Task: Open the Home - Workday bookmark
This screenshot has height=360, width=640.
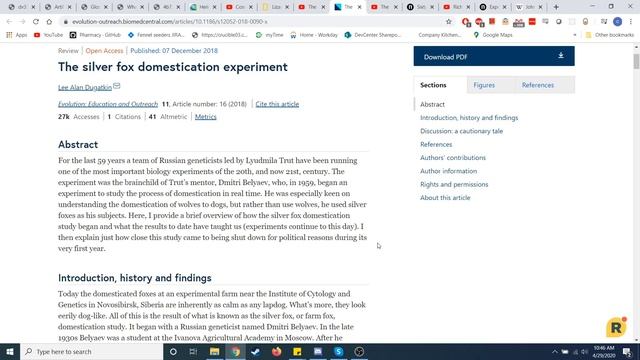Action: [x=314, y=35]
